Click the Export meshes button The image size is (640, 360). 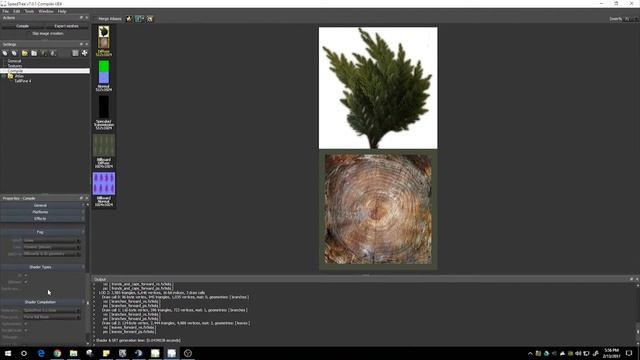tap(66, 26)
